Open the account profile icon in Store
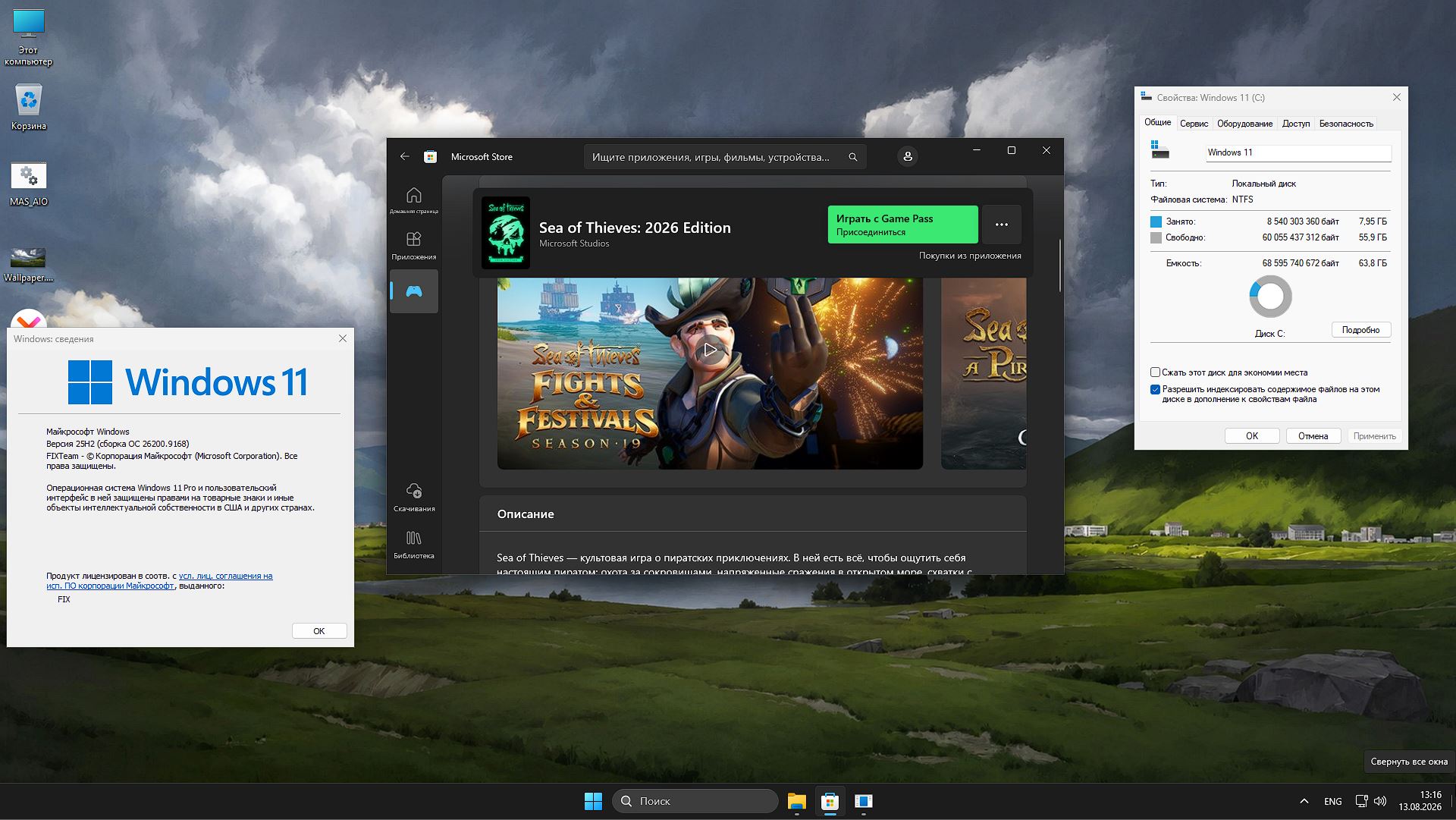Image resolution: width=1456 pixels, height=820 pixels. click(x=907, y=156)
